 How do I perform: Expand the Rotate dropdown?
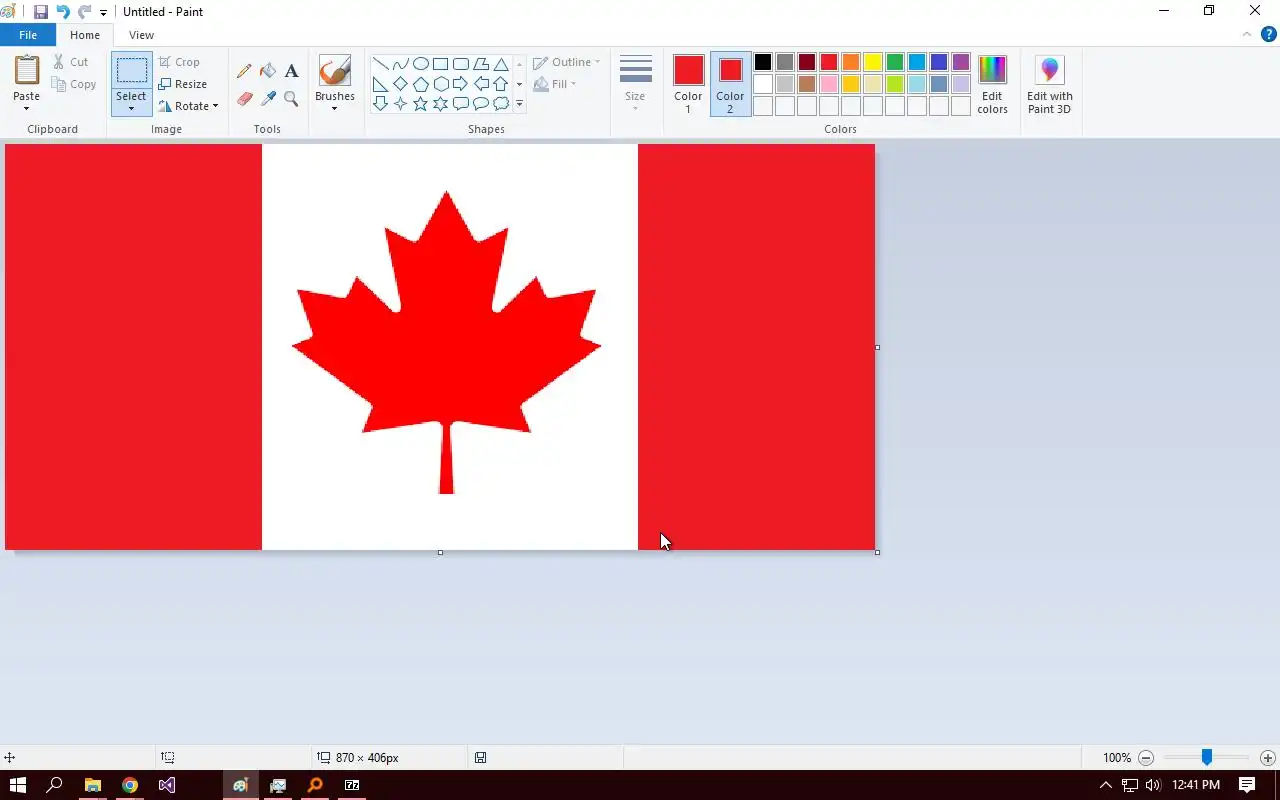pyautogui.click(x=215, y=106)
